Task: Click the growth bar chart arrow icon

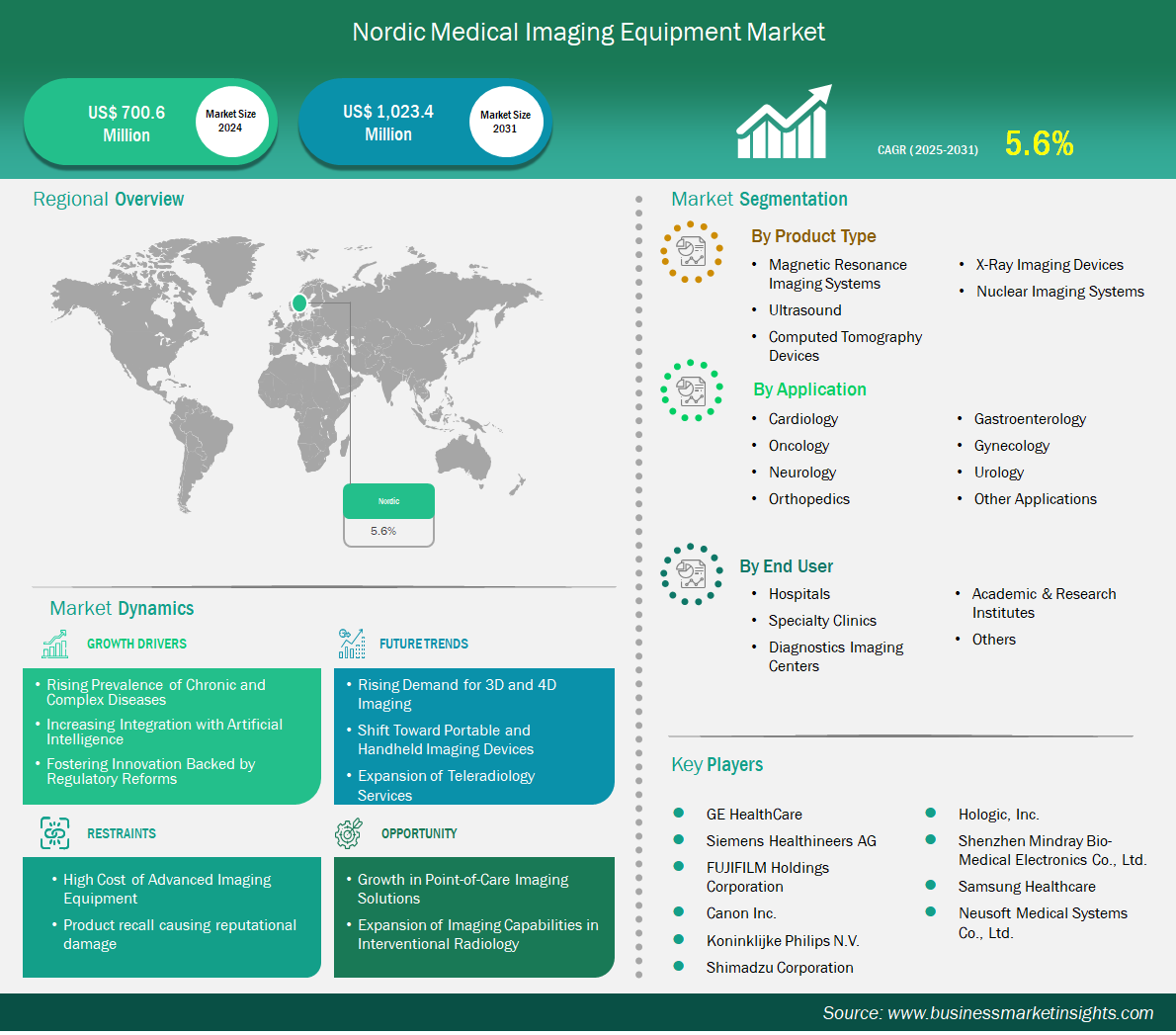Action: (x=784, y=123)
